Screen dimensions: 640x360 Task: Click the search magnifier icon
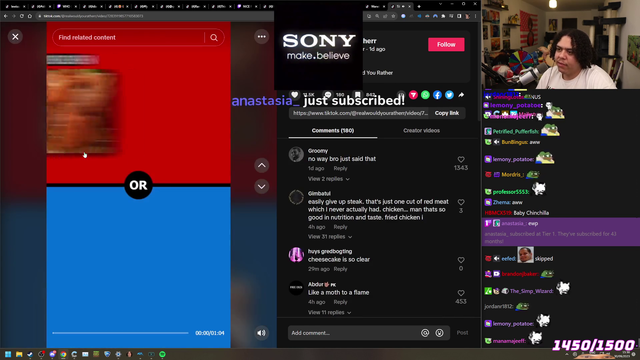coord(214,38)
